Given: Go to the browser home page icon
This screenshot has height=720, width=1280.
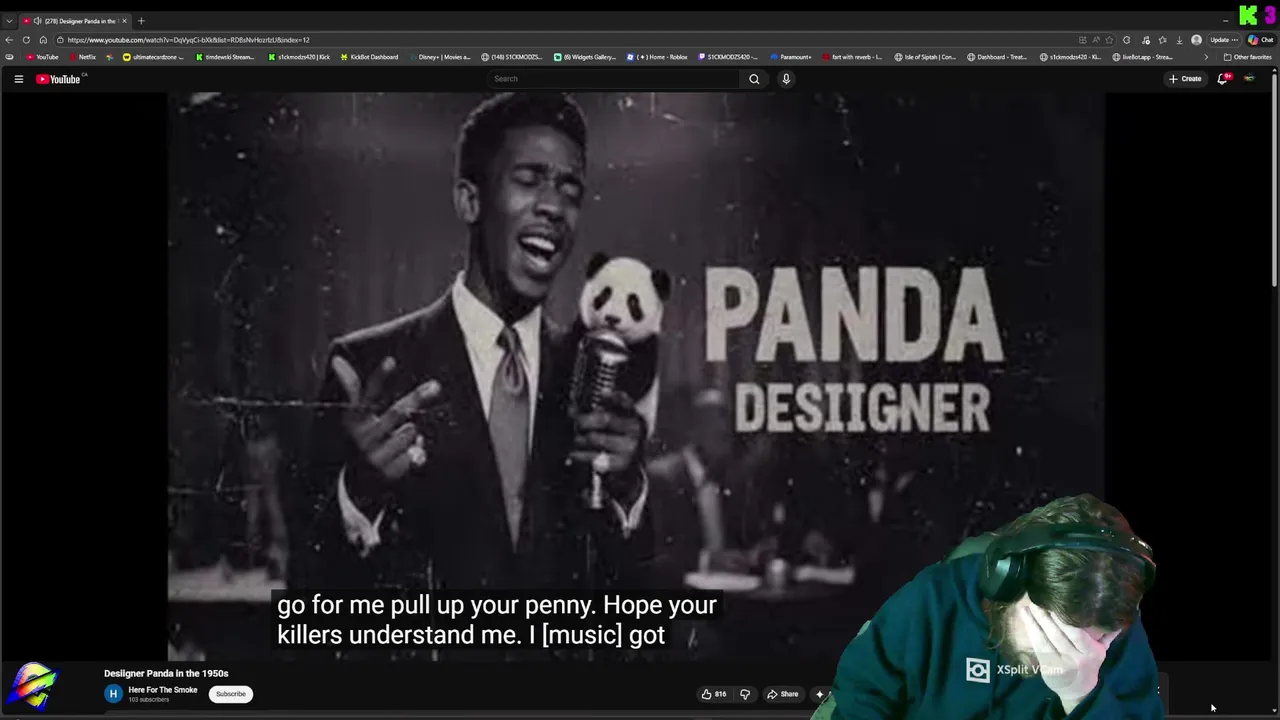Looking at the screenshot, I should point(43,40).
